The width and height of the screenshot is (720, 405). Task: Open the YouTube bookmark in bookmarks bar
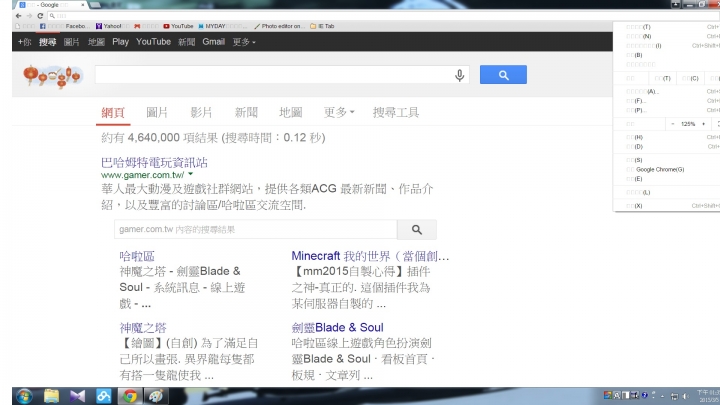[x=178, y=26]
